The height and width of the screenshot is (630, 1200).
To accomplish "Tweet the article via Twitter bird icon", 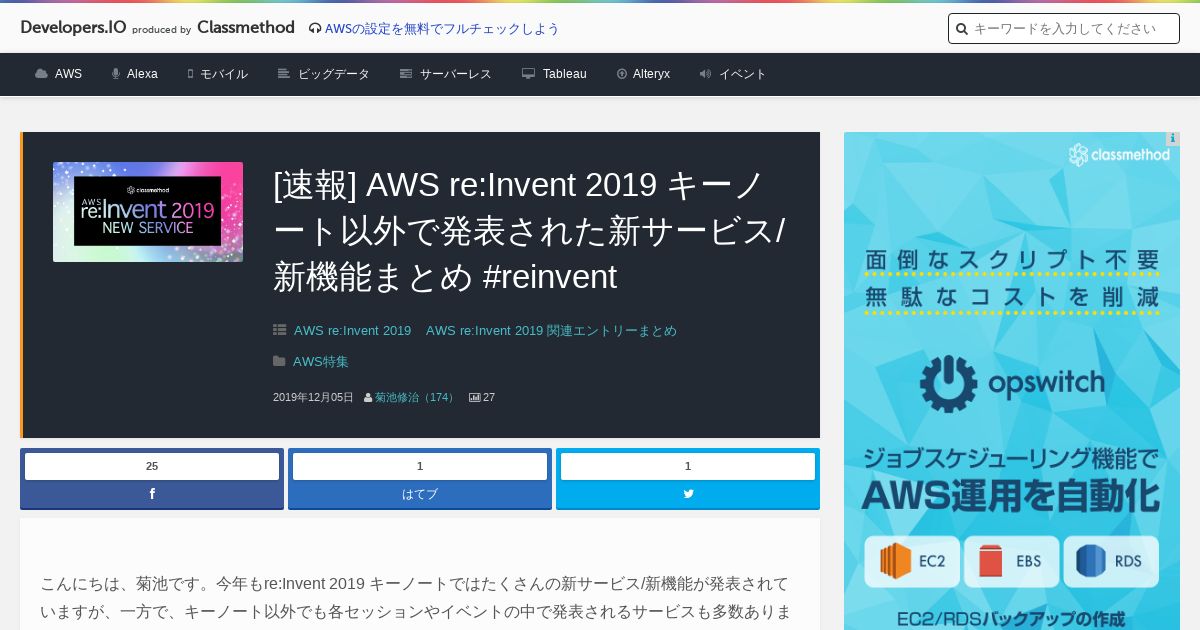I will [x=688, y=494].
